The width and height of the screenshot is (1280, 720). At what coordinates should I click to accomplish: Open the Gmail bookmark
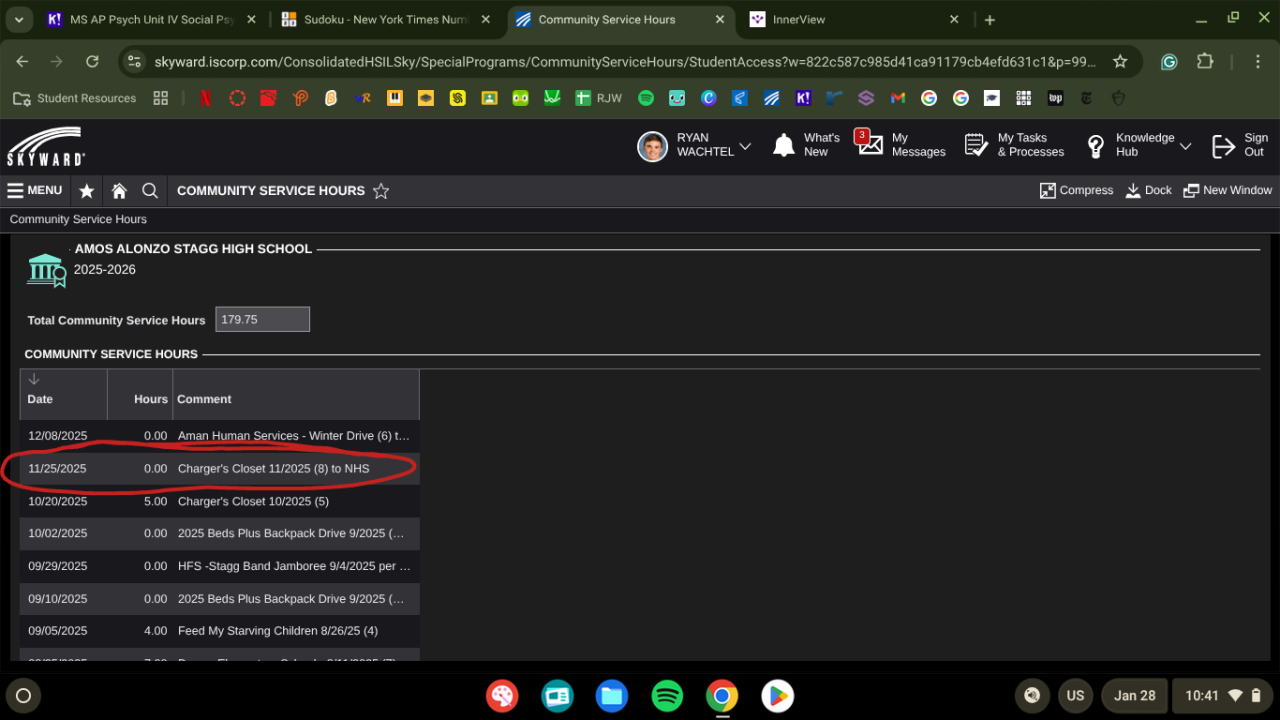898,98
